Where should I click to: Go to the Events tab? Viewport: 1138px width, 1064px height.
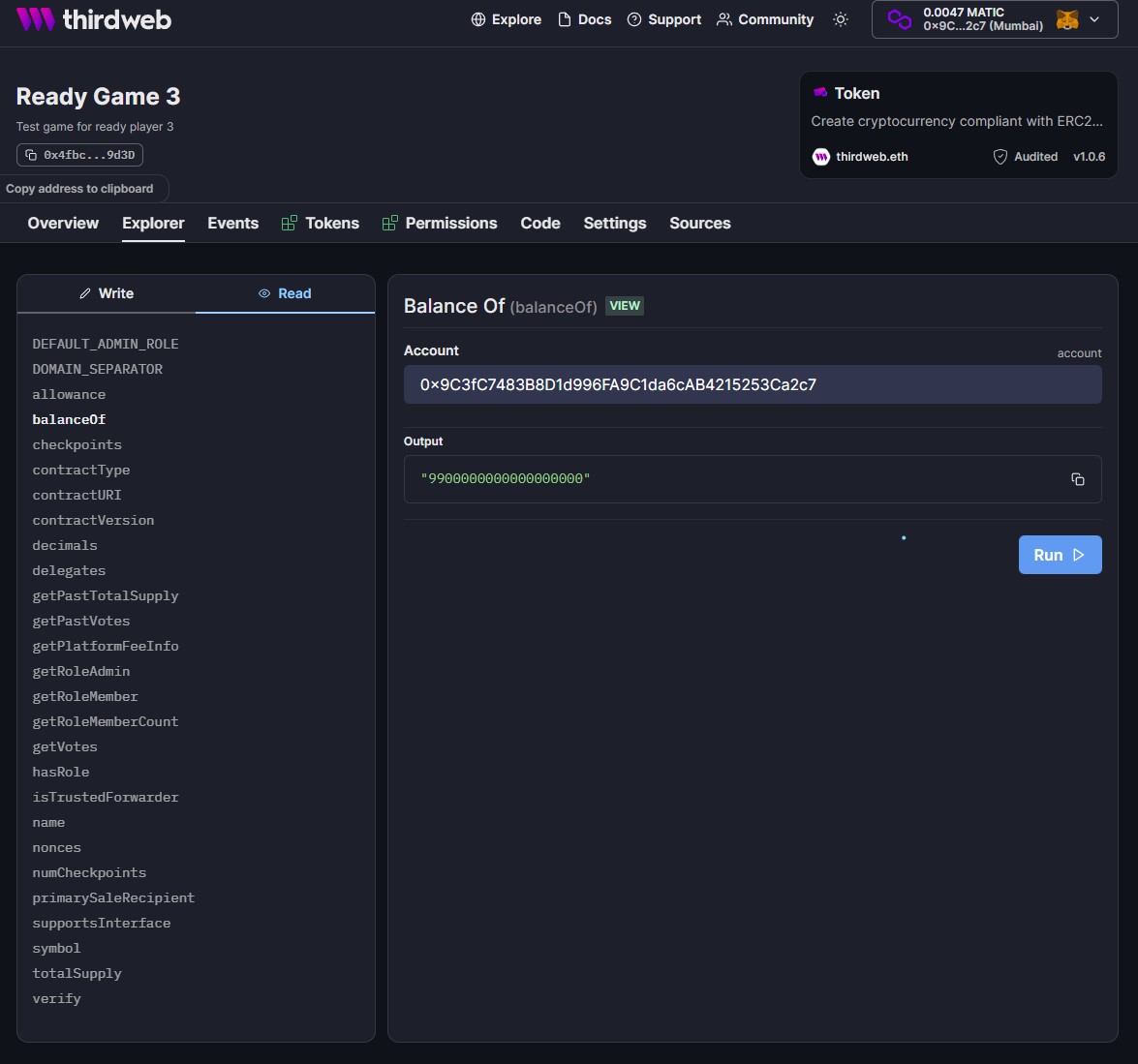tap(233, 224)
